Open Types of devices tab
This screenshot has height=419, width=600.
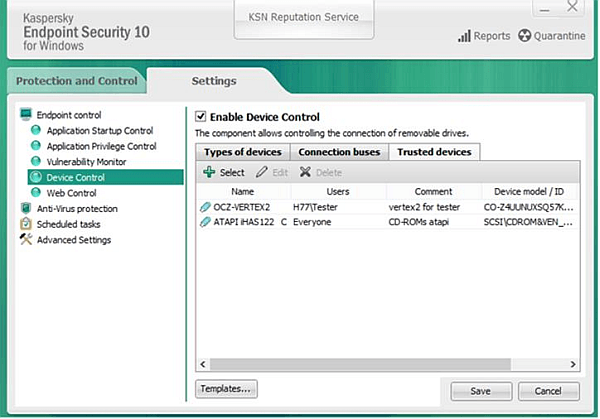pos(243,152)
